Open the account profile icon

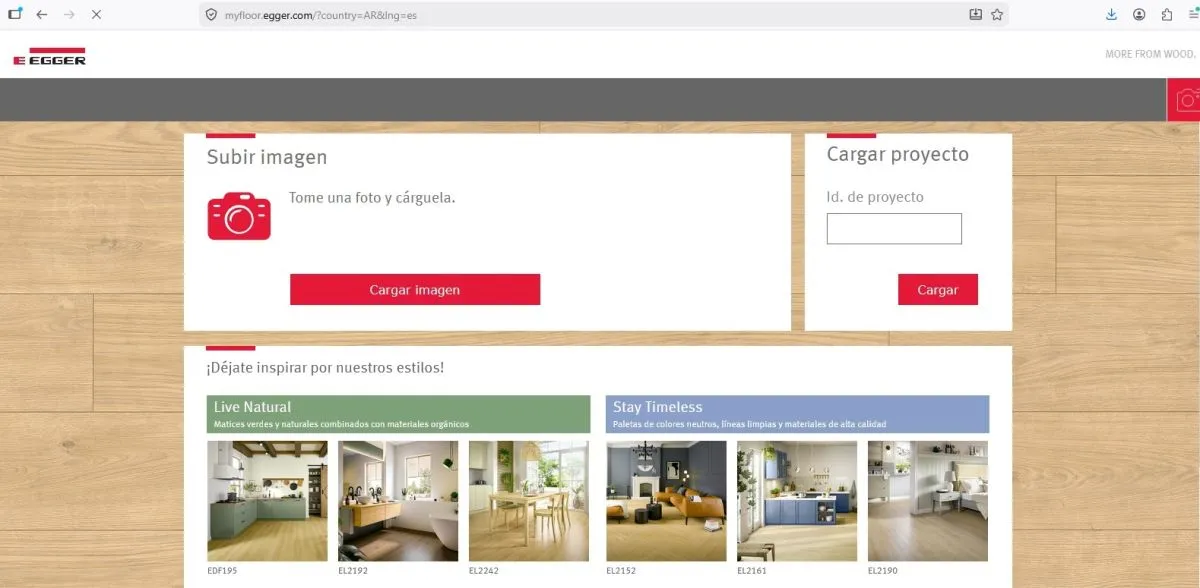[x=1139, y=15]
